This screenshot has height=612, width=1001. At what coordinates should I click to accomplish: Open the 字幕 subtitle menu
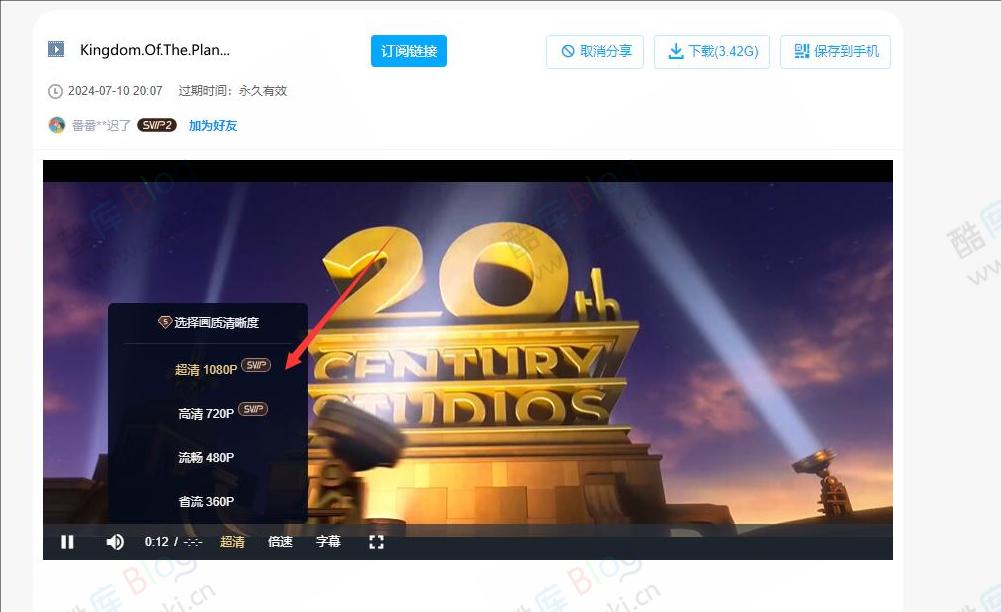point(328,542)
